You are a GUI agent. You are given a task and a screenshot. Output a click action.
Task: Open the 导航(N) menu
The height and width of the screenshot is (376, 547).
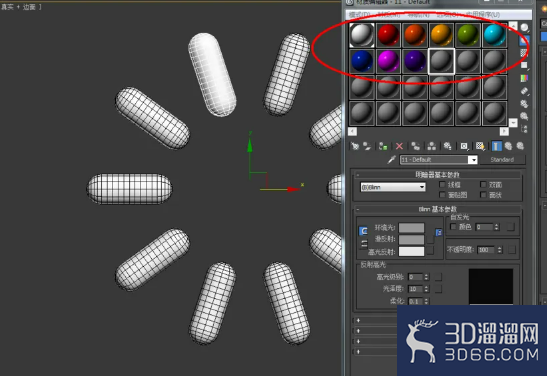click(x=419, y=15)
